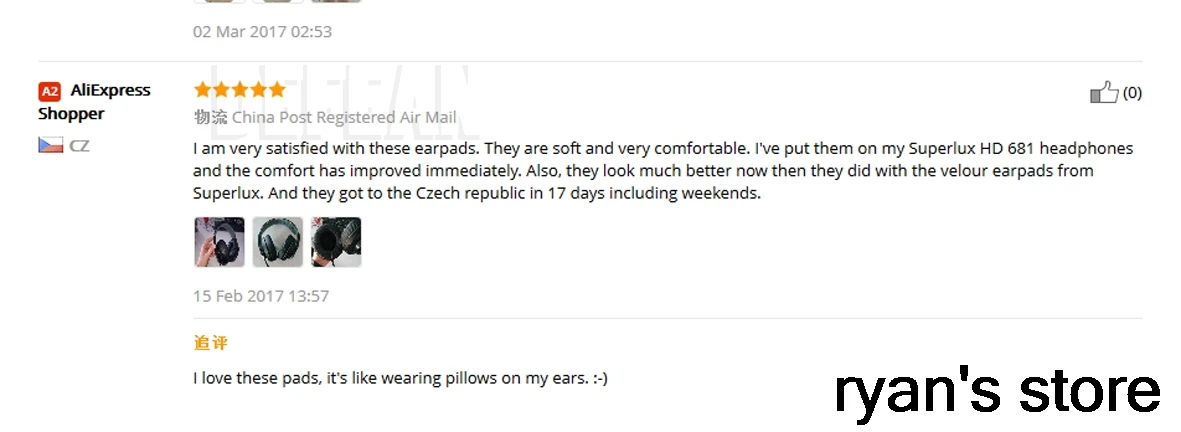Click the A2 buyer level badge

click(50, 91)
